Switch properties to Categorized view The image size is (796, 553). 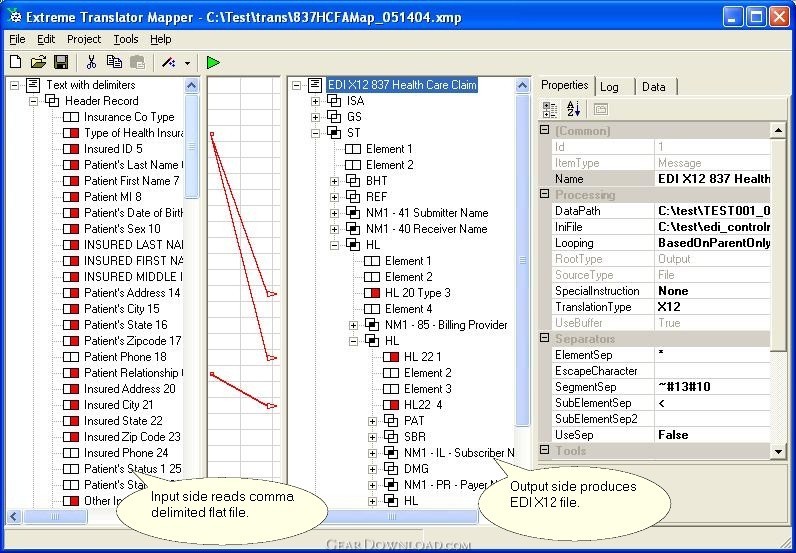coord(548,109)
